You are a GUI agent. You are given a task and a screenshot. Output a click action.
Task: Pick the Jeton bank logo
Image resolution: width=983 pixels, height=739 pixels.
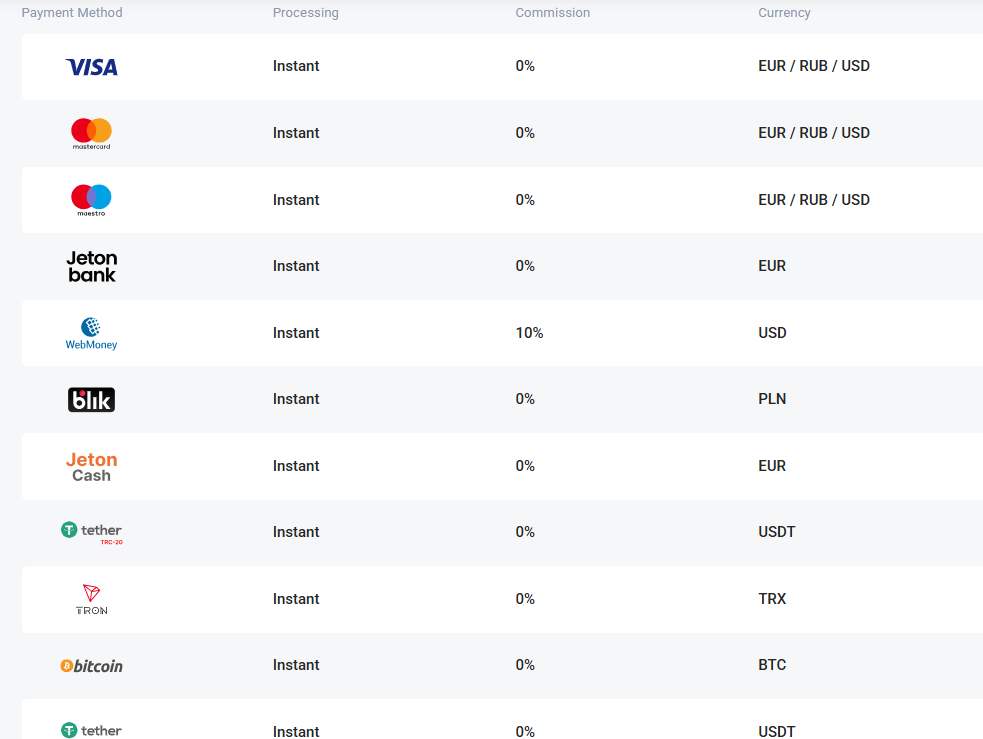coord(91,266)
